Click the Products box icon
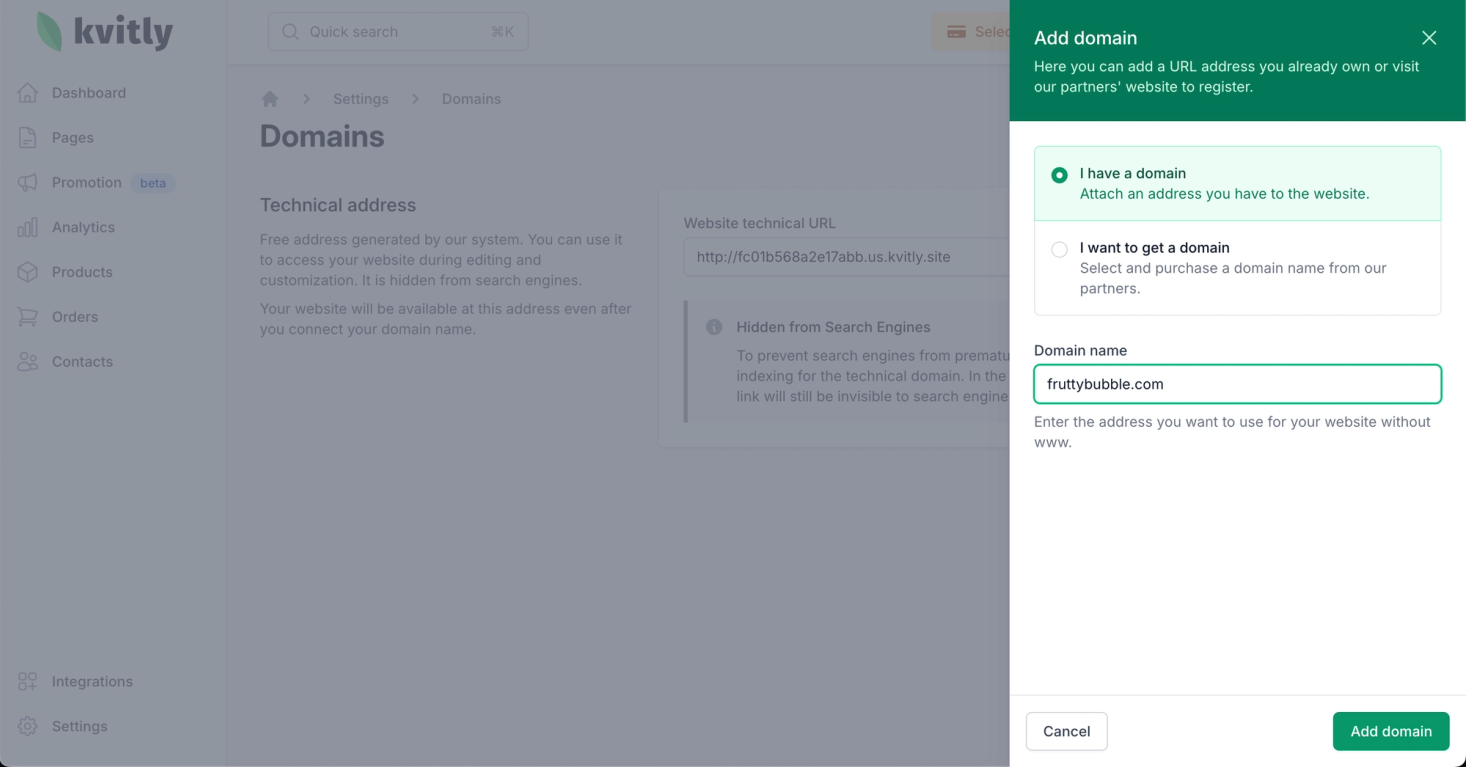This screenshot has height=767, width=1466. coord(28,272)
